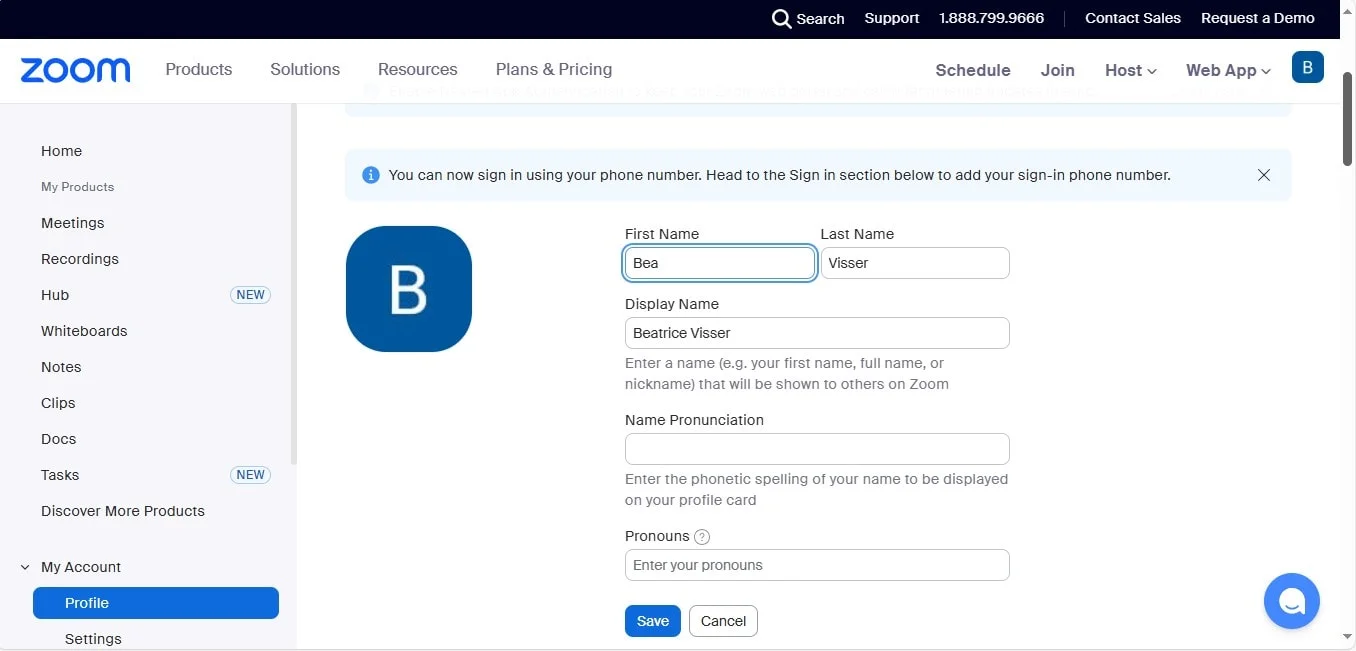Click Join in the header
Image resolution: width=1356 pixels, height=651 pixels.
[x=1057, y=70]
